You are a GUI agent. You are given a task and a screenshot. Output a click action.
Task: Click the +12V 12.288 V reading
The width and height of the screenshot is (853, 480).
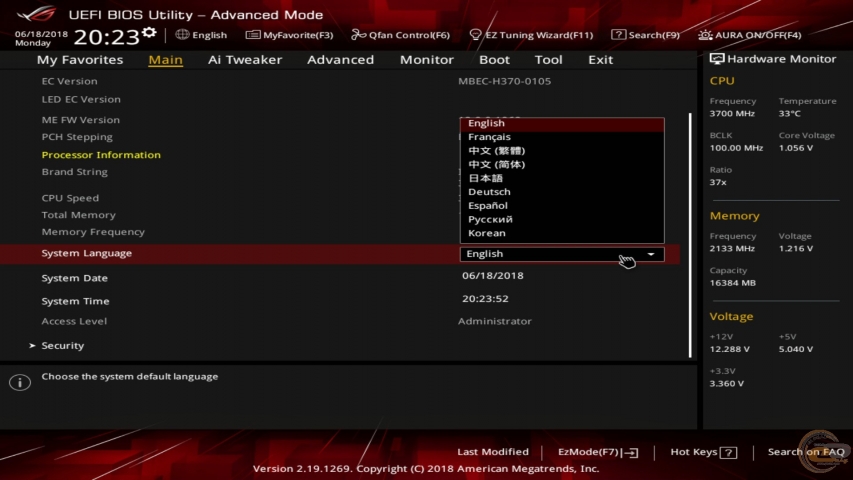[x=729, y=349]
